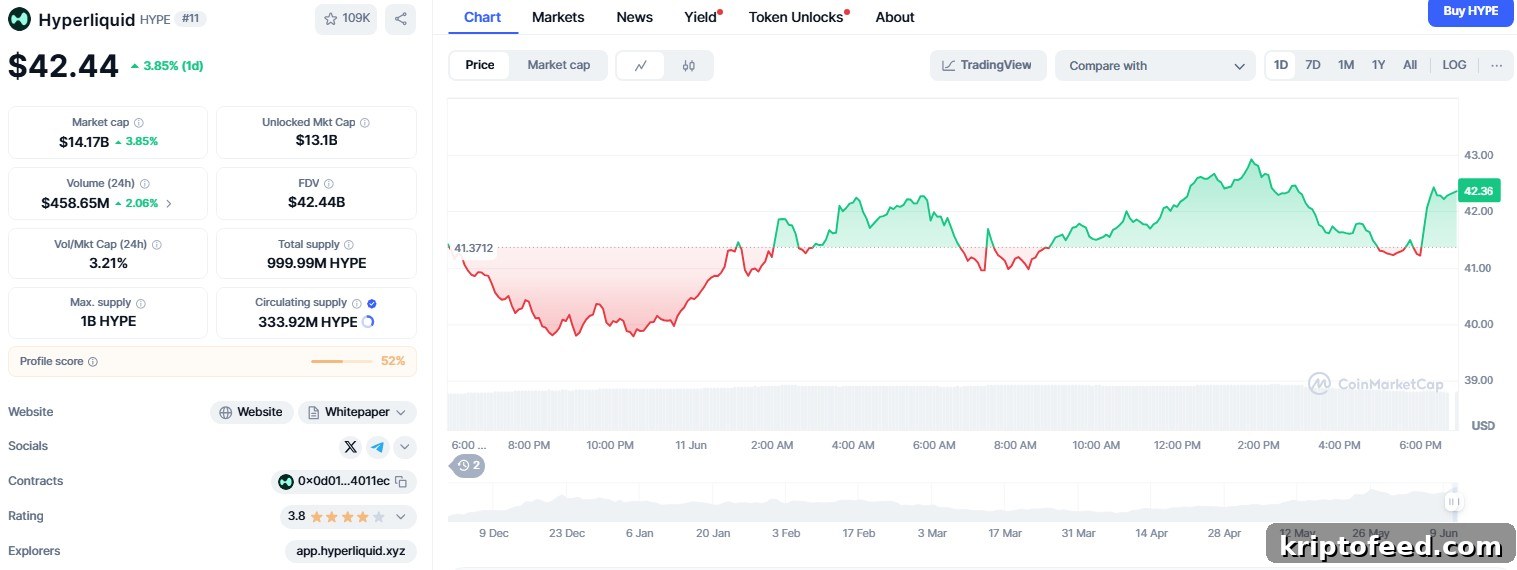The height and width of the screenshot is (570, 1517).
Task: Switch chart to candlestick view icon
Action: [688, 66]
